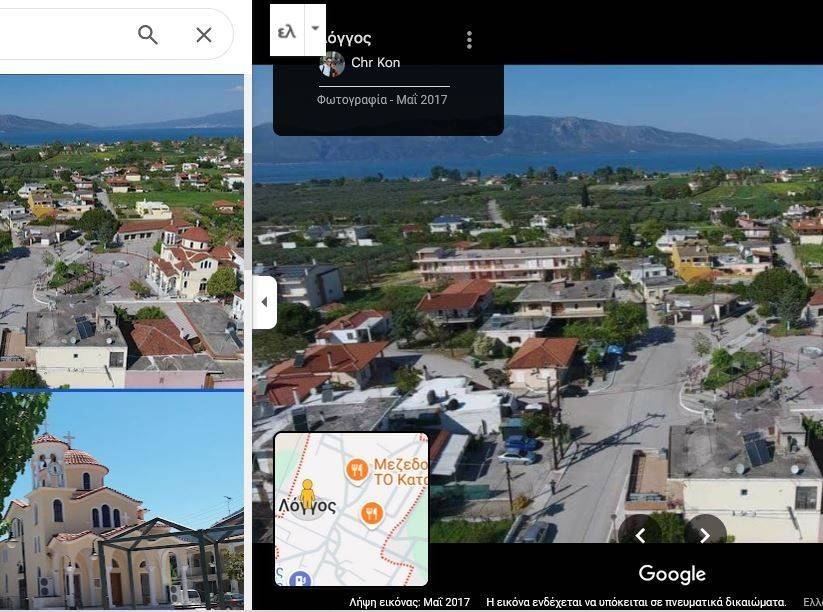The image size is (823, 612).
Task: Open the Chr Kon contributor link
Action: tap(375, 63)
